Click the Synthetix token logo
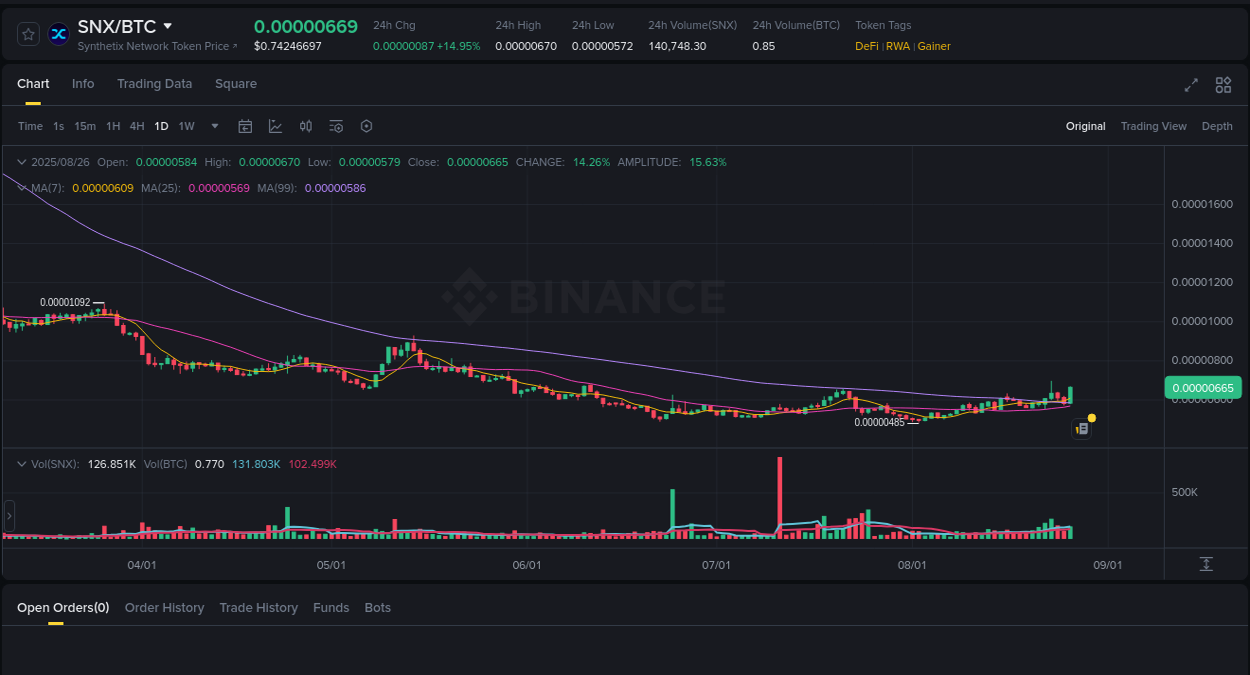1250x675 pixels. [58, 33]
